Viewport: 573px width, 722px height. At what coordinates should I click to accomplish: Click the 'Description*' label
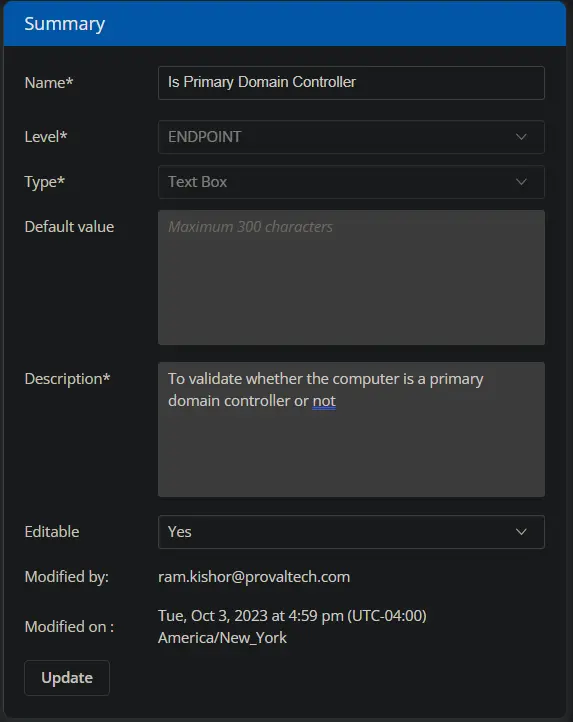67,378
